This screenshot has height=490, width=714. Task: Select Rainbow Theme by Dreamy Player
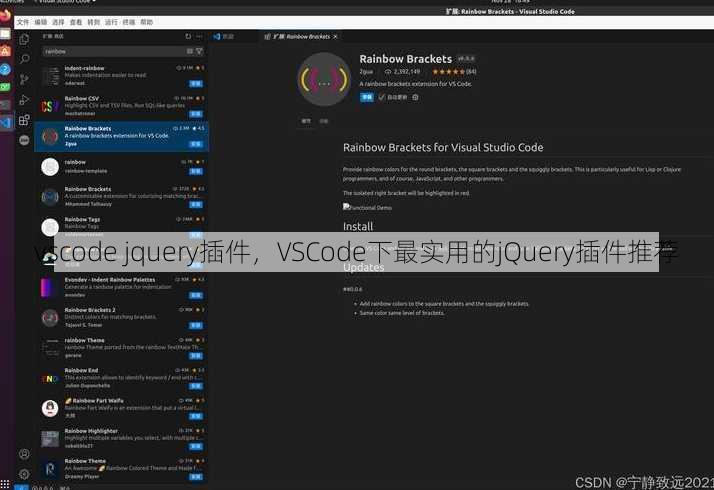coord(122,469)
